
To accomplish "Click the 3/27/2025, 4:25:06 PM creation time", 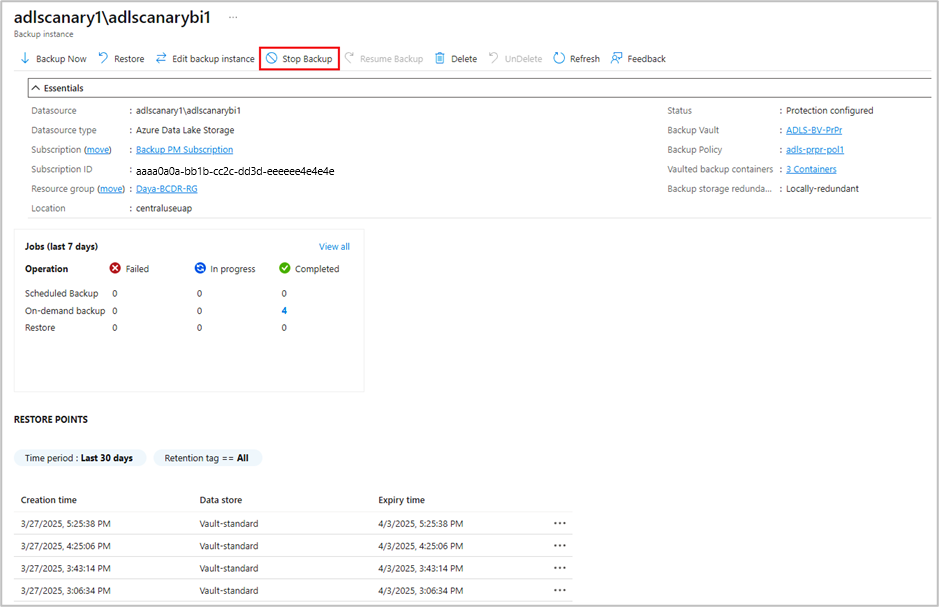I will (x=66, y=546).
